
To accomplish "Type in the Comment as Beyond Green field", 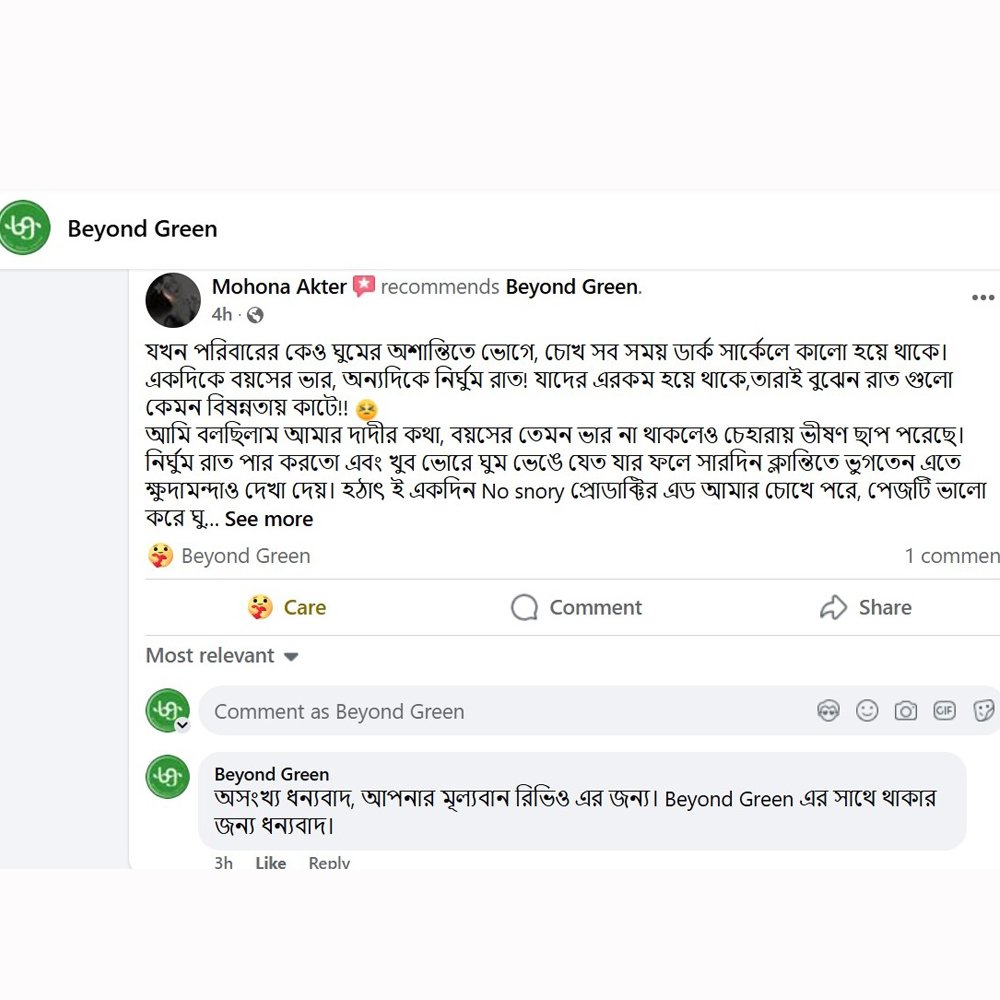I will [x=500, y=712].
